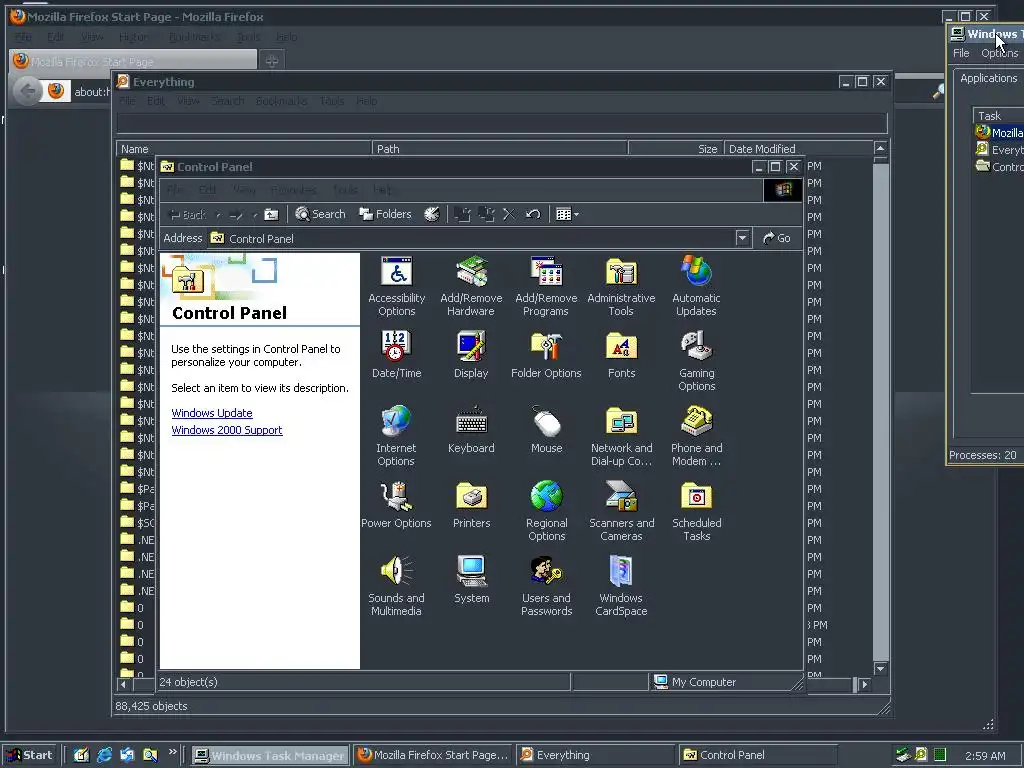Open Fonts folder icon
Image resolution: width=1024 pixels, height=768 pixels.
tap(621, 355)
